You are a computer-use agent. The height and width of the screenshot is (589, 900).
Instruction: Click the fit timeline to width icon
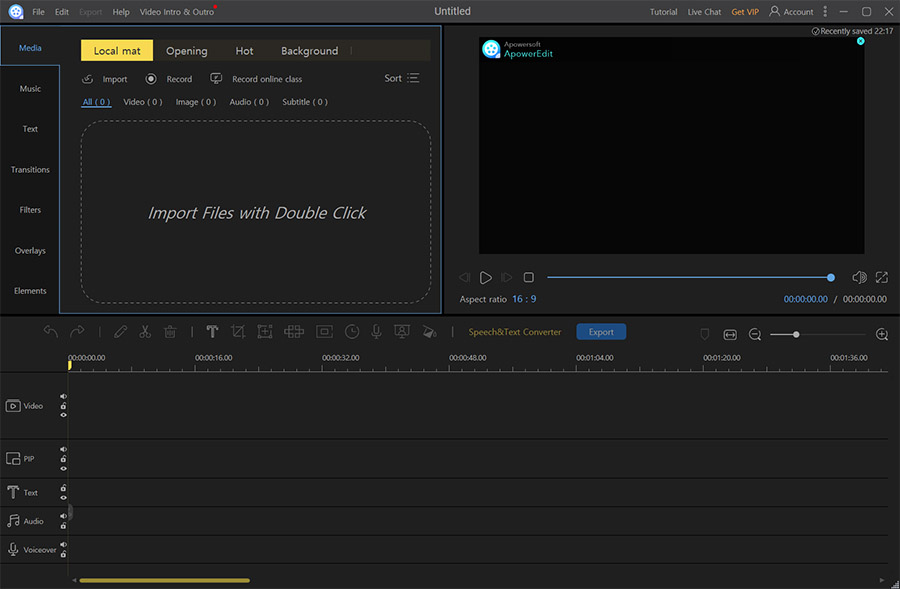[x=730, y=334]
